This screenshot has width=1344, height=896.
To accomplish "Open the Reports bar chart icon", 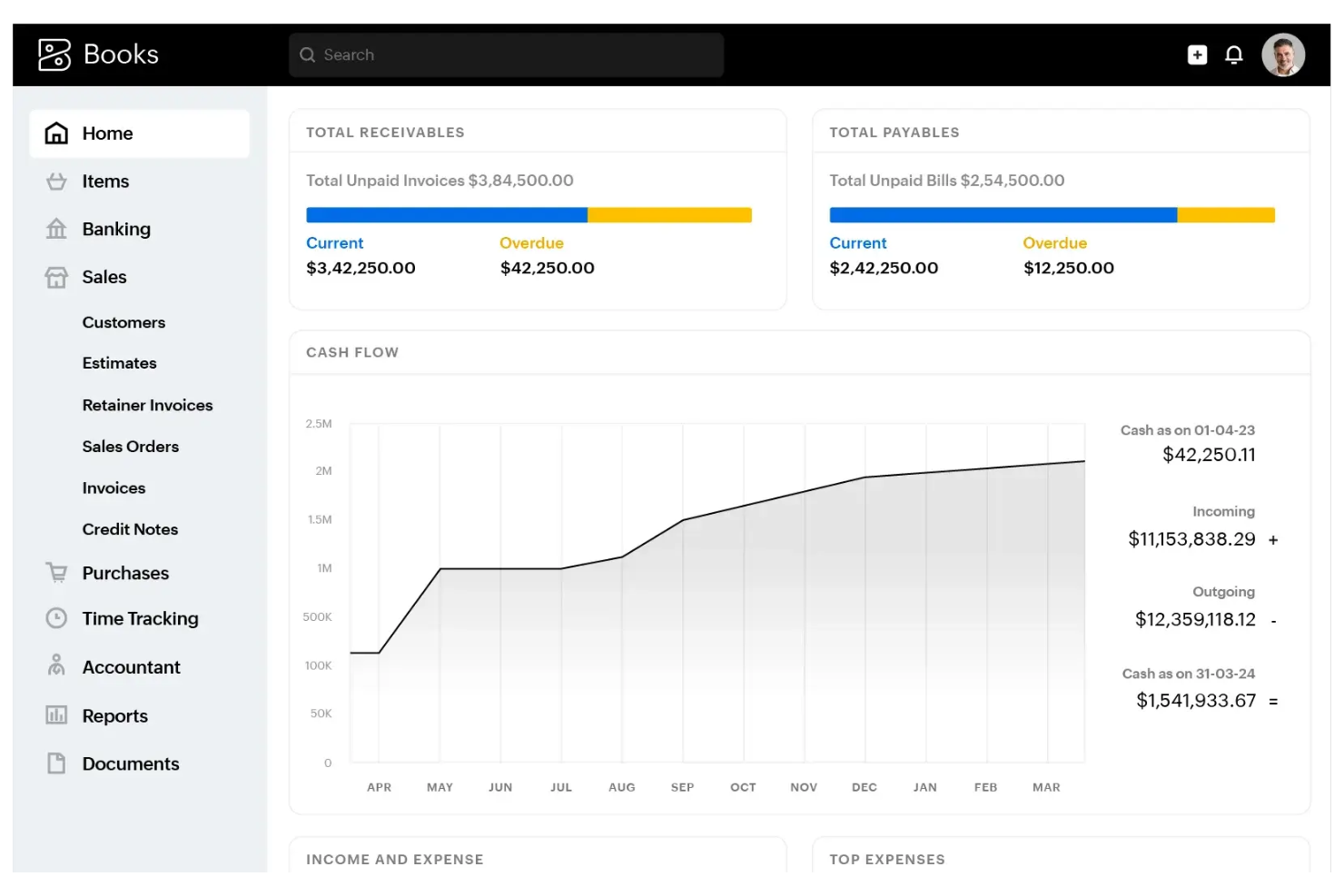I will pyautogui.click(x=55, y=714).
